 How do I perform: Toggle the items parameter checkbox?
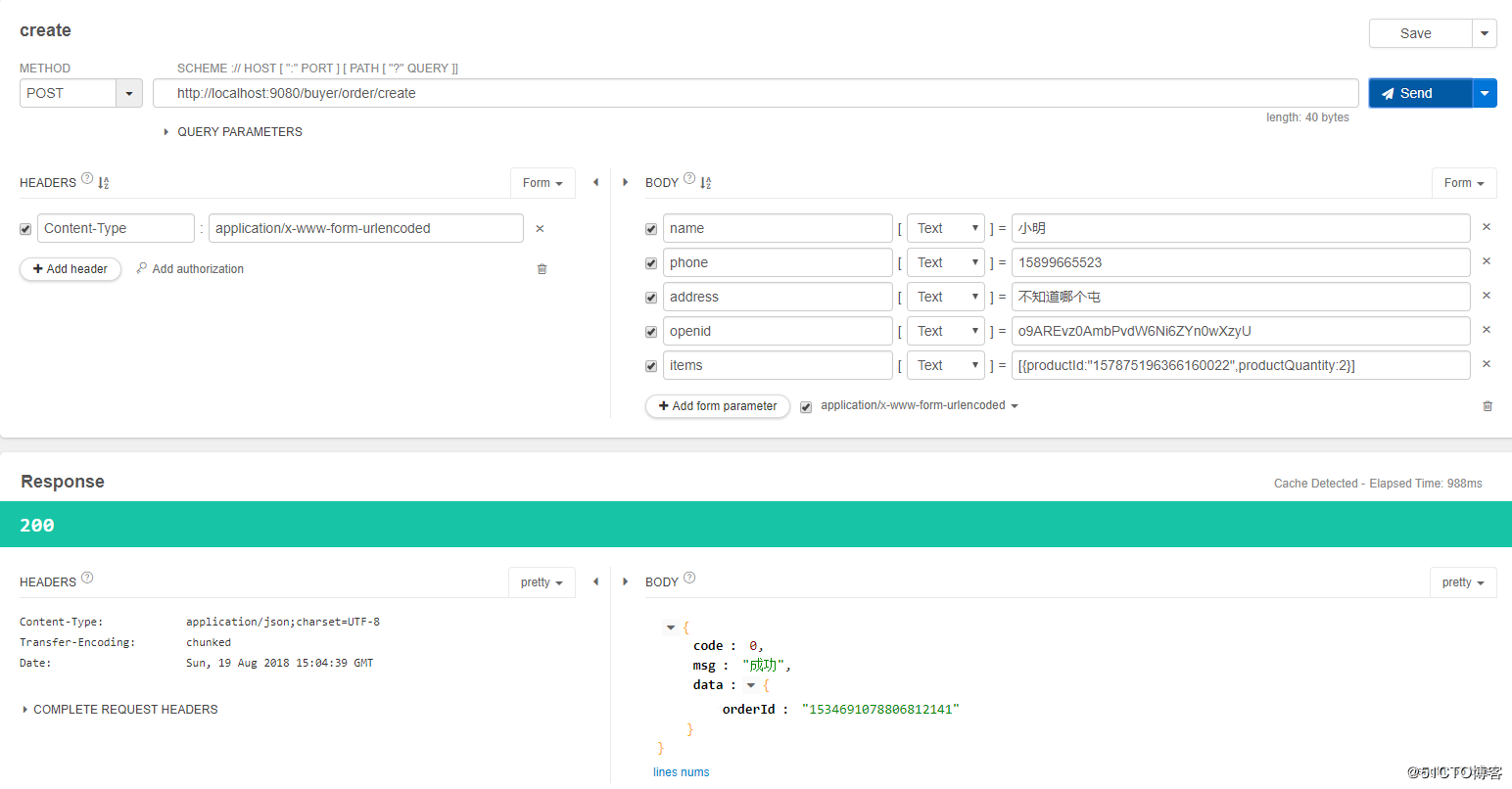click(x=651, y=366)
